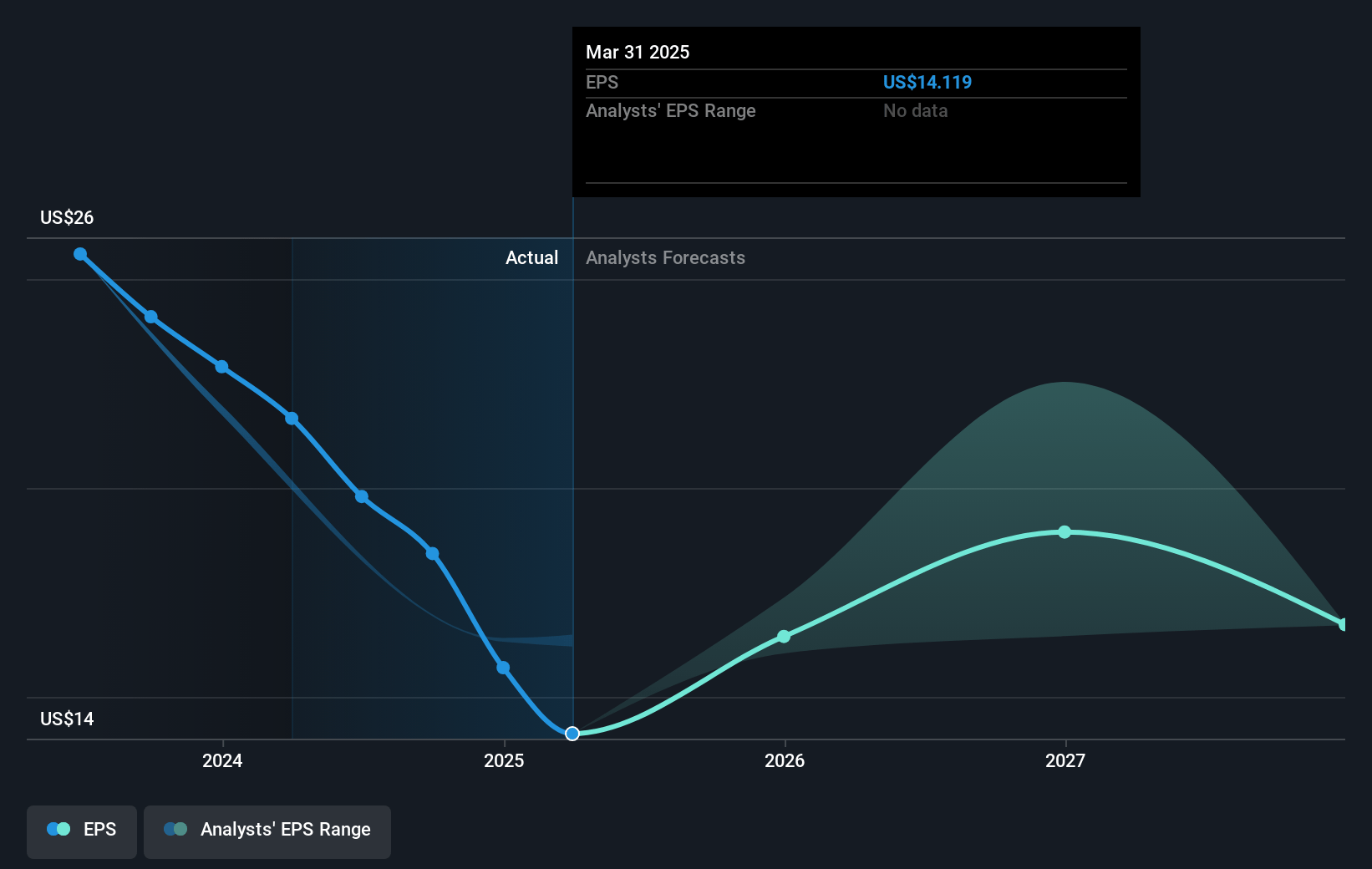Click the Analysts' EPS Range legend dots icon
Screen dimensions: 1372x869
point(175,829)
